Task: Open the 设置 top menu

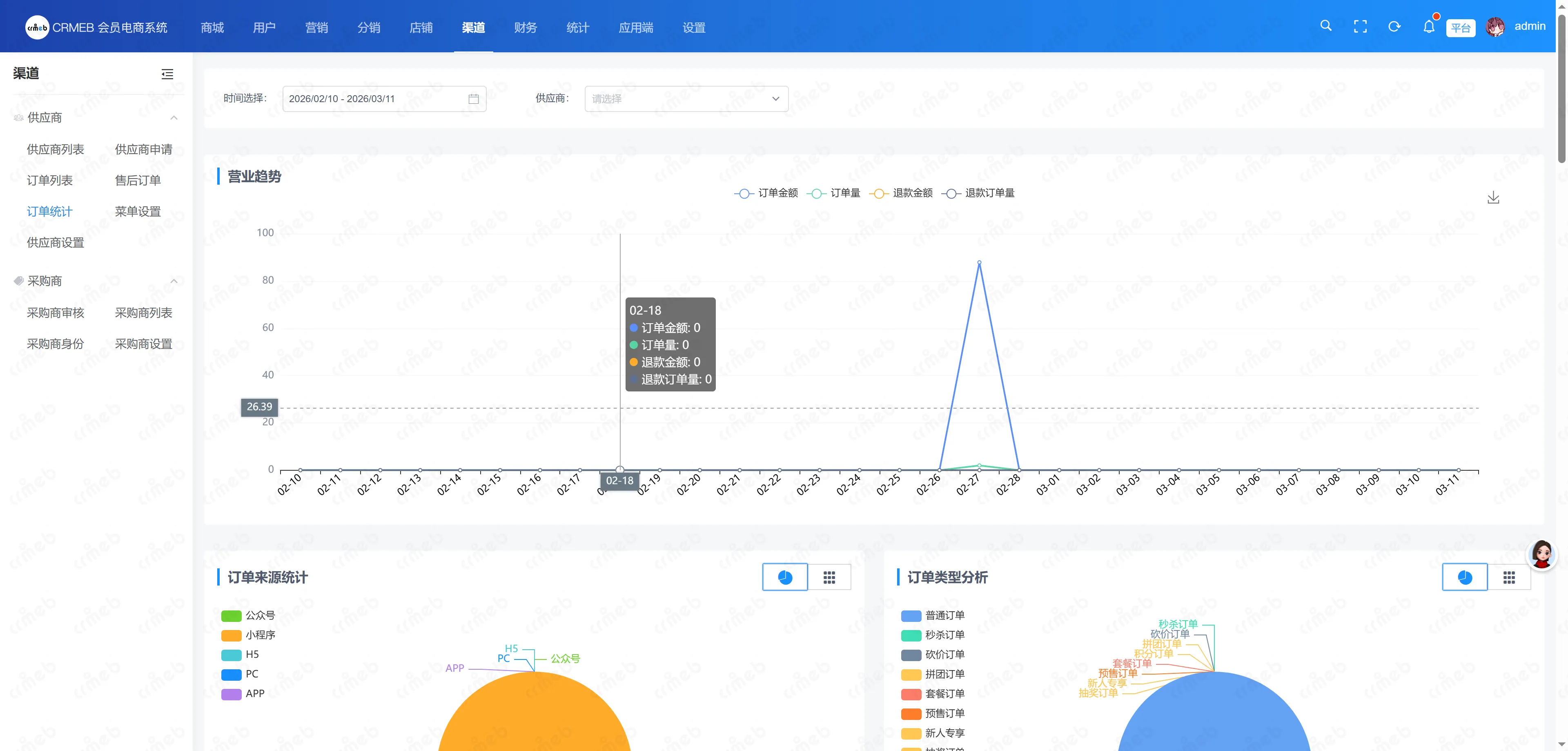Action: coord(694,27)
